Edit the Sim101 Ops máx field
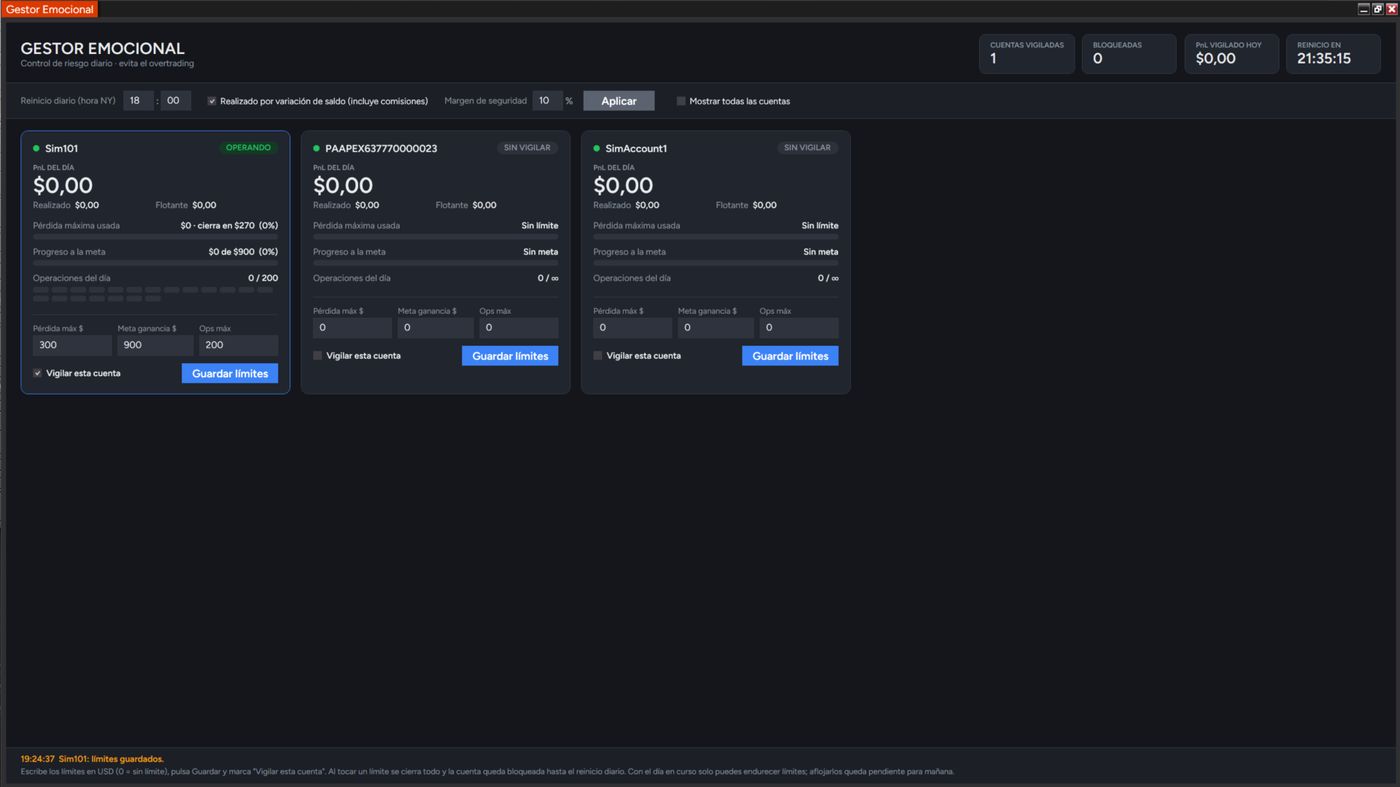1400x787 pixels. pyautogui.click(x=238, y=345)
